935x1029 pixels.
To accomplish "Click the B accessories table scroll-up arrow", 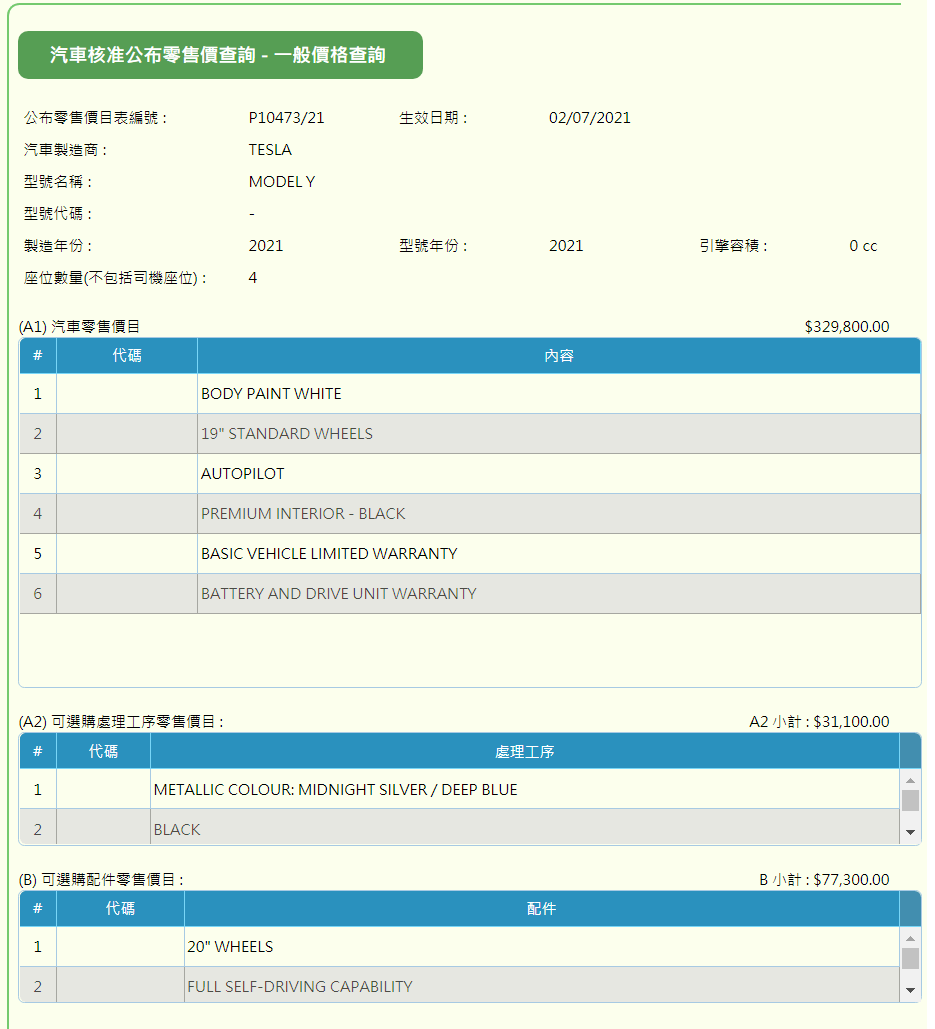I will coord(909,938).
